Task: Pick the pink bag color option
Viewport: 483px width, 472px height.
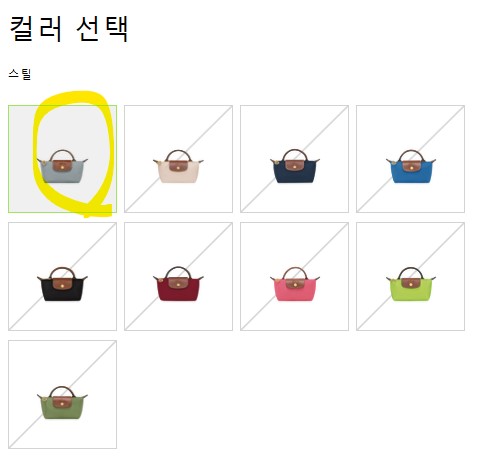Action: pos(294,276)
